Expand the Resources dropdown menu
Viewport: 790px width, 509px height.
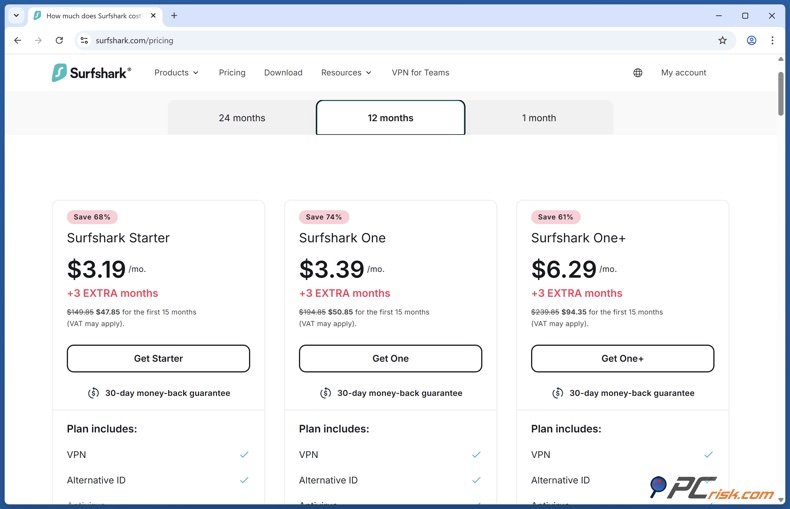coord(345,73)
